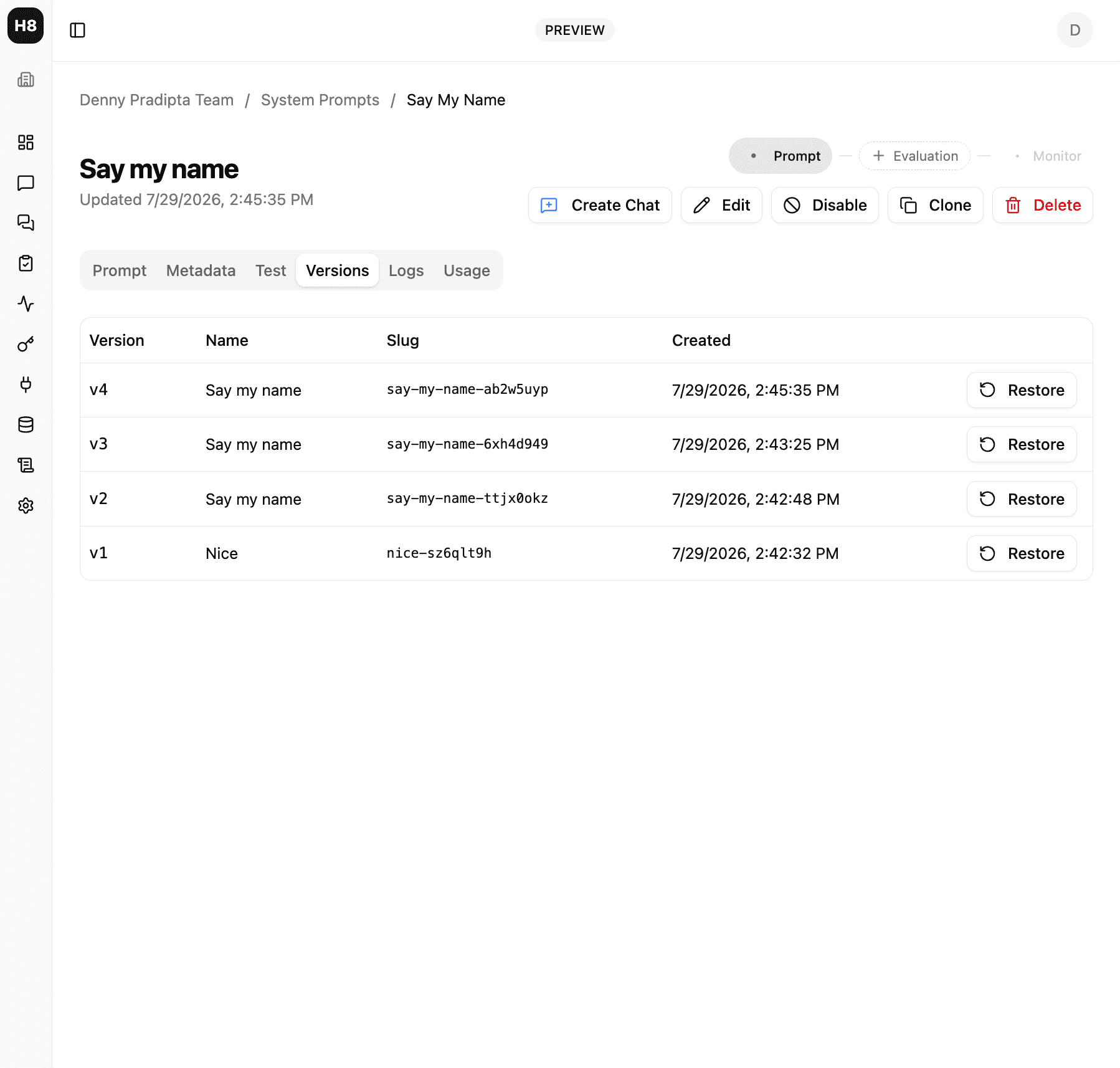Click the Edit button

click(721, 205)
